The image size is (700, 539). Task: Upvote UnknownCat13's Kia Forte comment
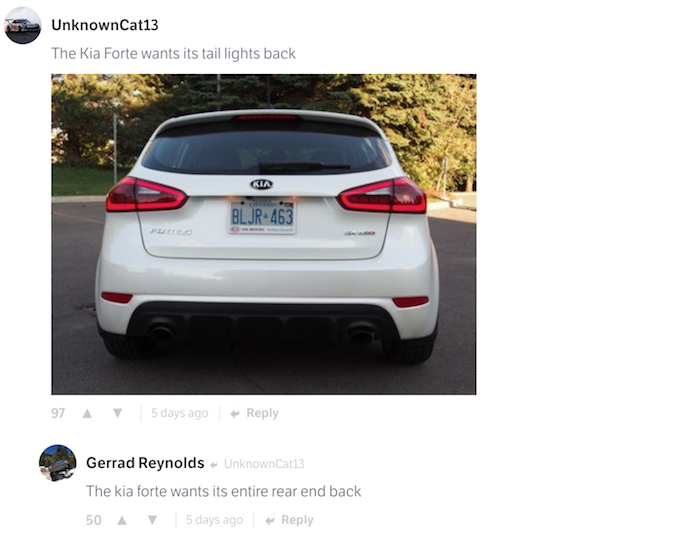pos(87,414)
